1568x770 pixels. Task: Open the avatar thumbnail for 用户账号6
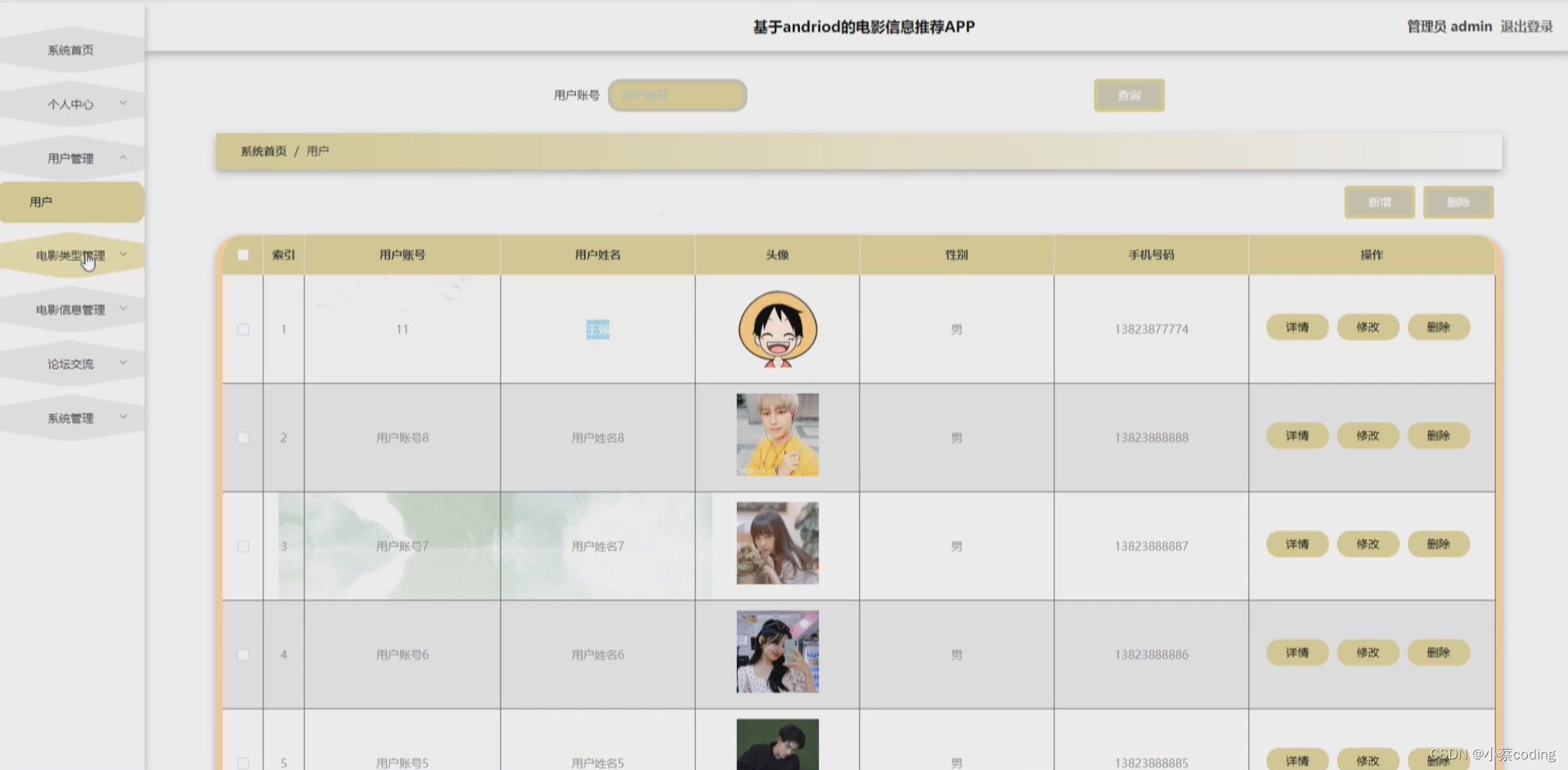[777, 651]
